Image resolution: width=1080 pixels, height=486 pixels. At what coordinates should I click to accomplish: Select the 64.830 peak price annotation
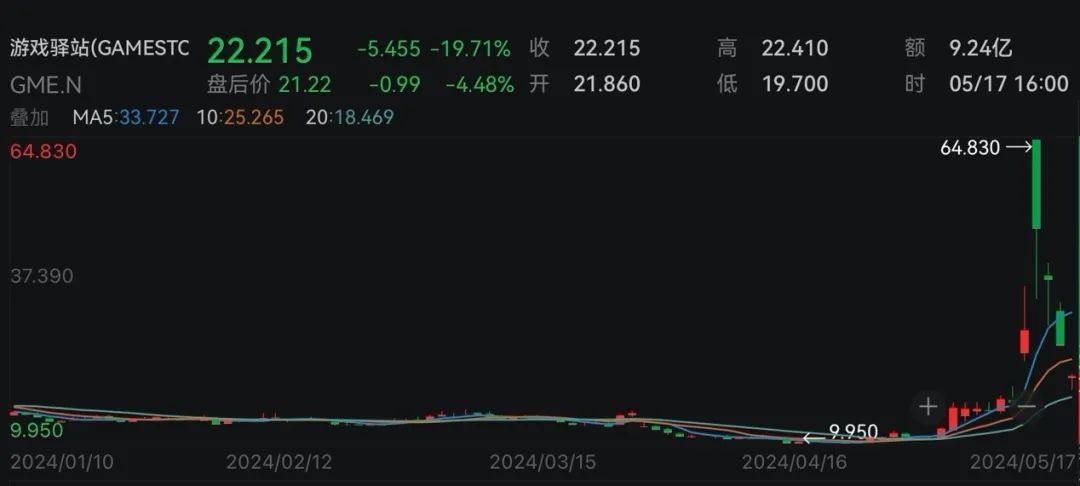tap(970, 147)
